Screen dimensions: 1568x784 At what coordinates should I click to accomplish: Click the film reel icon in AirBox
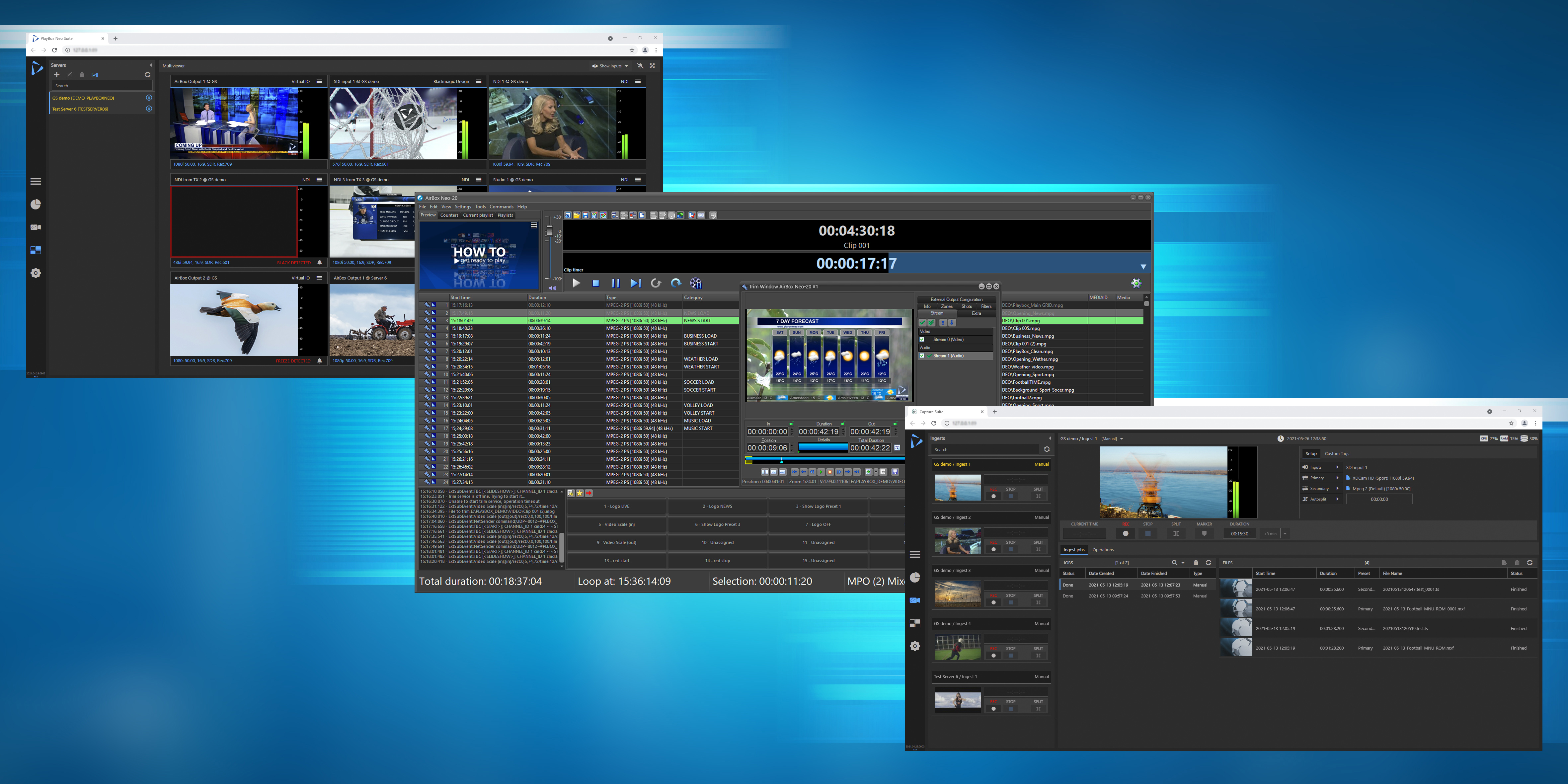click(696, 283)
